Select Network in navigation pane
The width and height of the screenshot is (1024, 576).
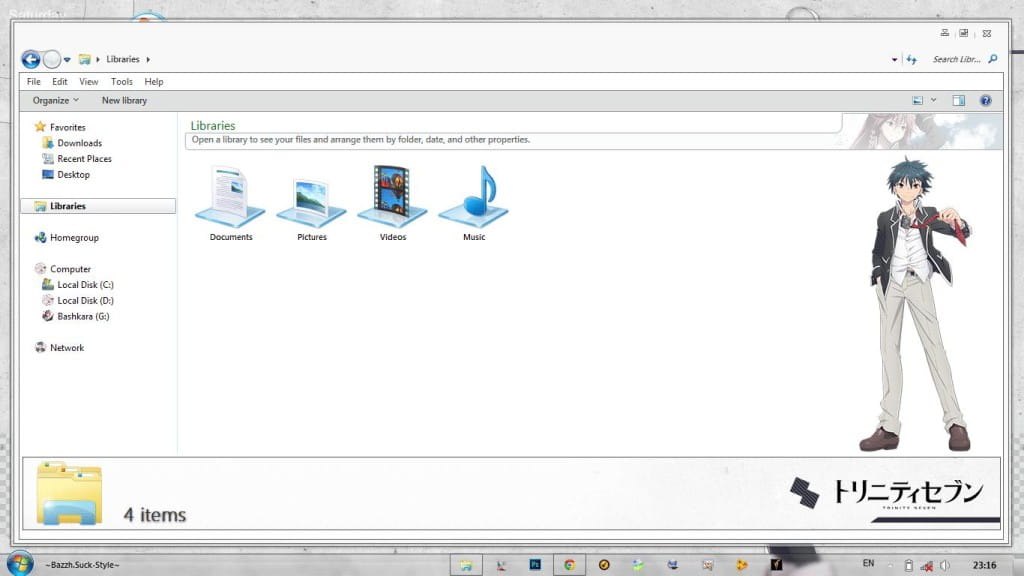pyautogui.click(x=67, y=348)
